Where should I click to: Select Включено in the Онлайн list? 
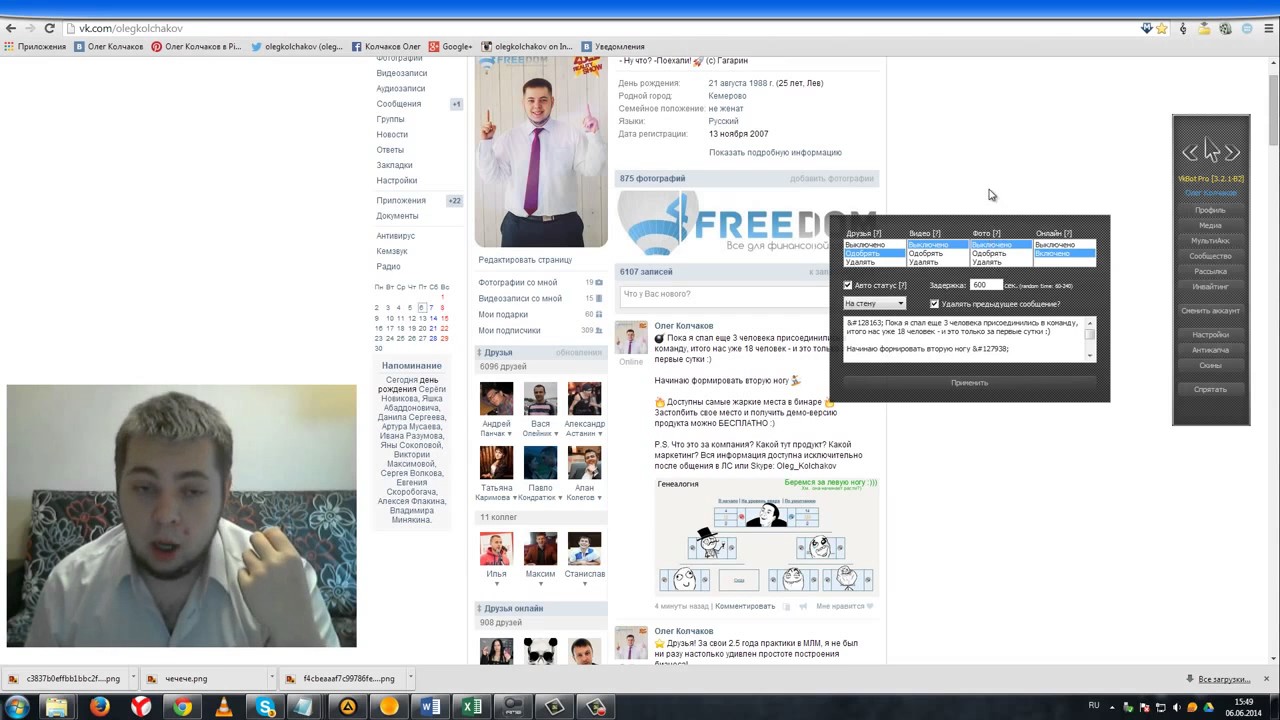coord(1065,254)
